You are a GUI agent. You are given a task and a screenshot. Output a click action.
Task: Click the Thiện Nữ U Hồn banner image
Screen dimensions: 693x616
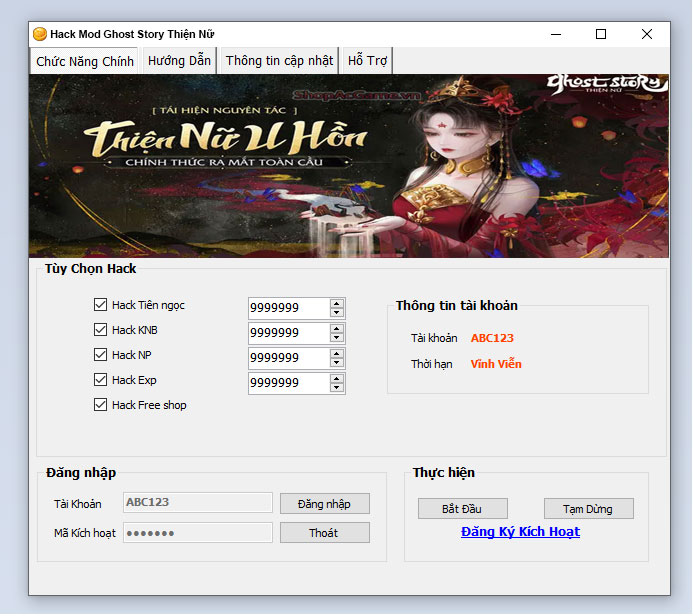pyautogui.click(x=349, y=166)
